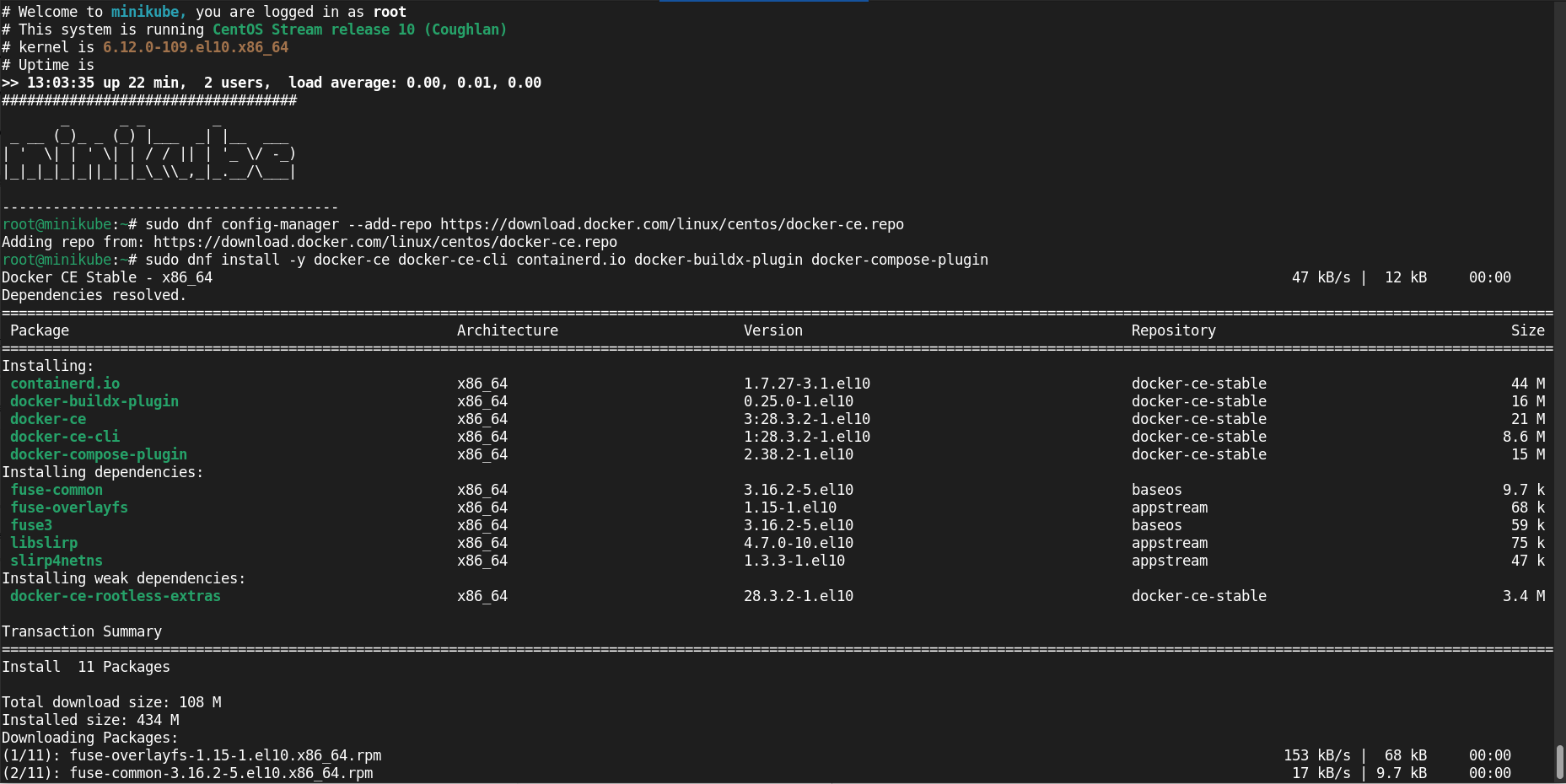Viewport: 1566px width, 784px height.
Task: Click version 1.7.27-3.1.el10 of containerd.io
Action: coord(807,384)
